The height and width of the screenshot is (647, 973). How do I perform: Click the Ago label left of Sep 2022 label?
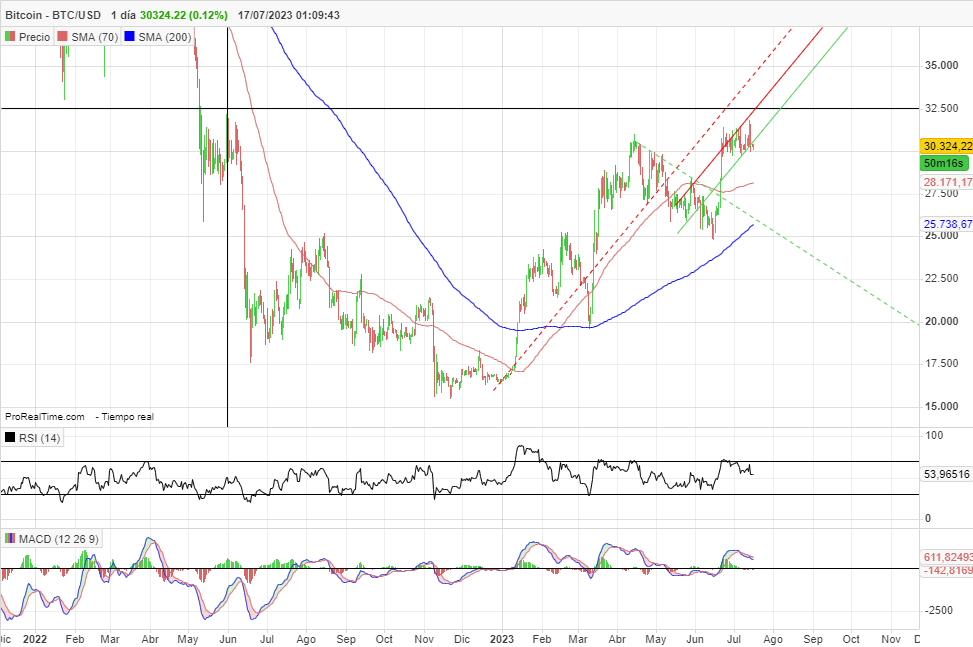click(x=306, y=639)
